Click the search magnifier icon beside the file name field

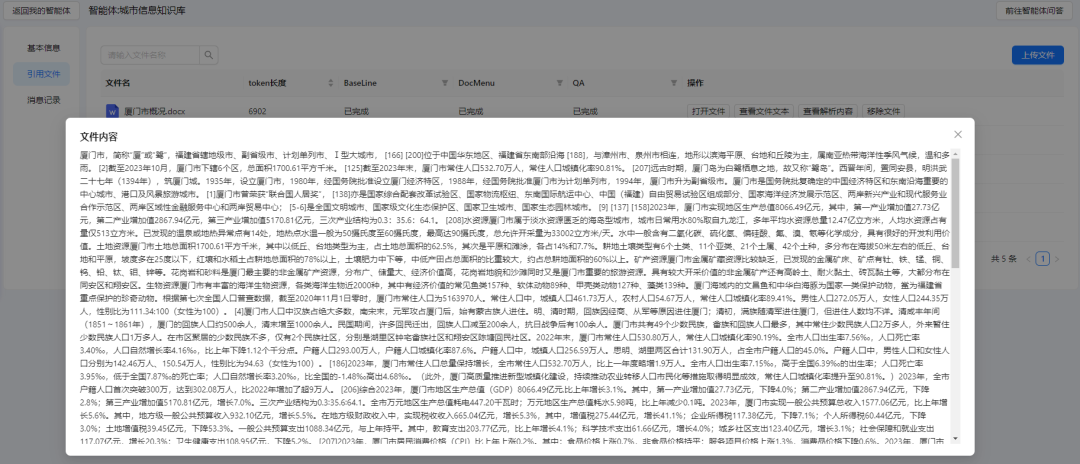208,55
